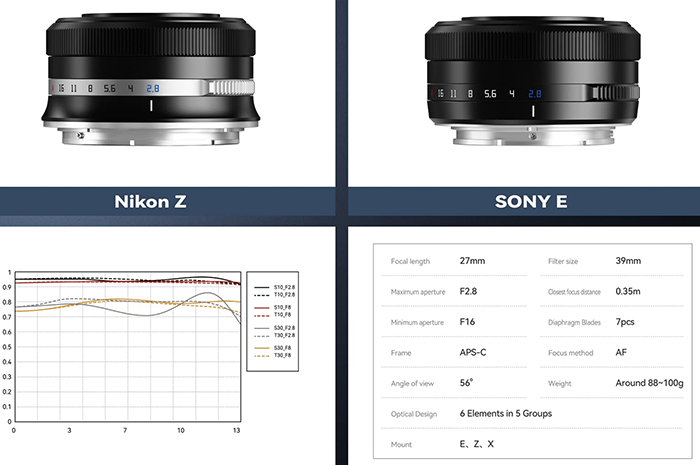Click the Focal length 27mm value
The image size is (700, 465).
pyautogui.click(x=472, y=261)
